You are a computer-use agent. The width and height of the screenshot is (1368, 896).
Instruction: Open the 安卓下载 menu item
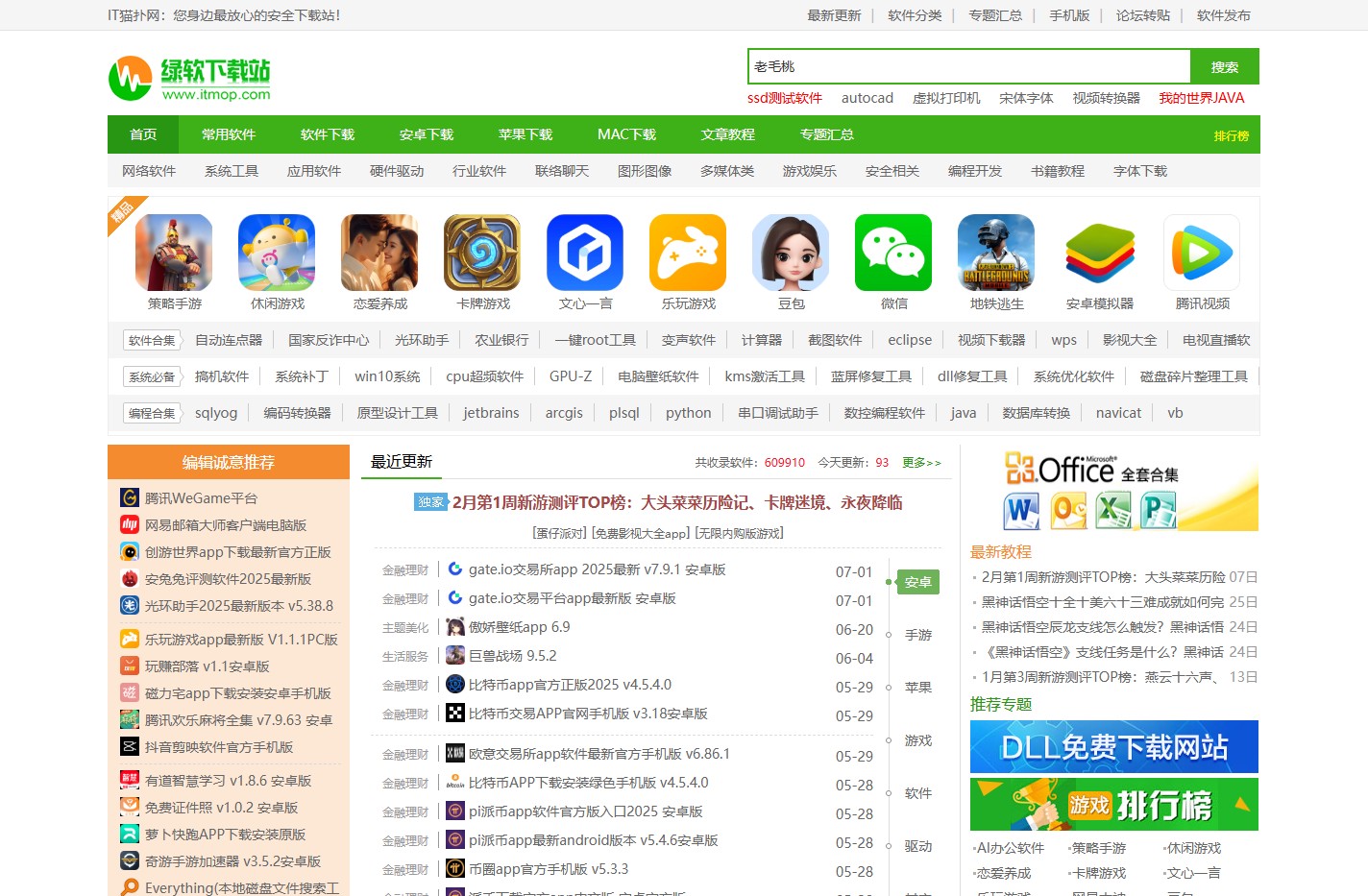(427, 134)
